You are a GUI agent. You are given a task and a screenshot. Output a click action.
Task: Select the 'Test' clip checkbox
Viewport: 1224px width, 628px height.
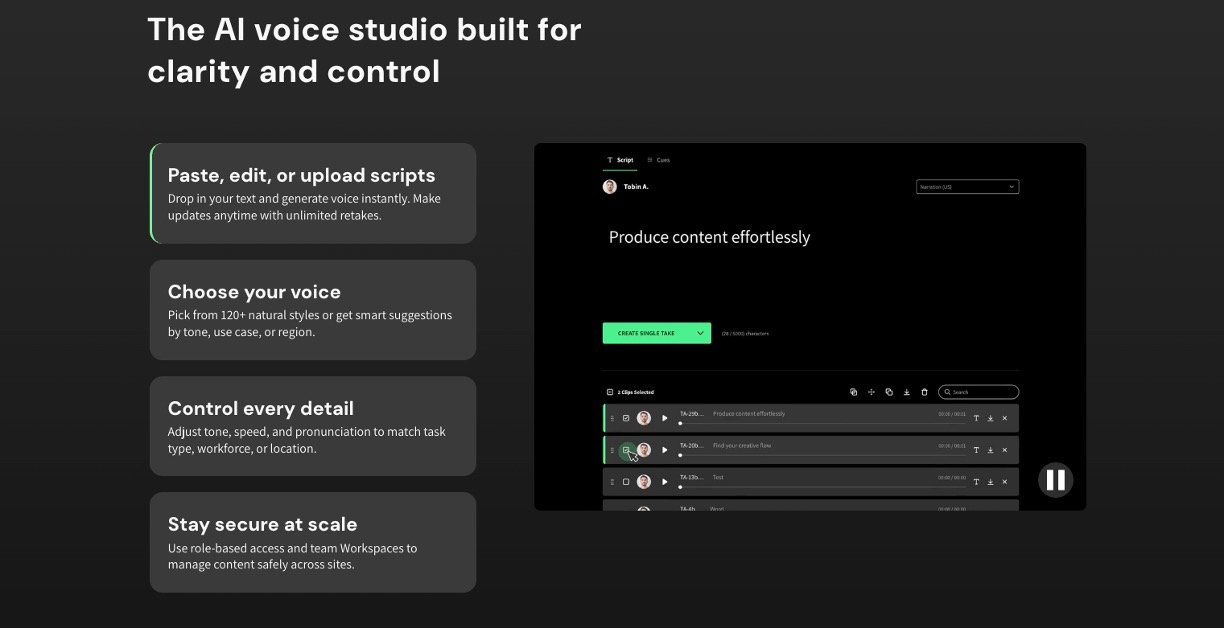point(626,482)
